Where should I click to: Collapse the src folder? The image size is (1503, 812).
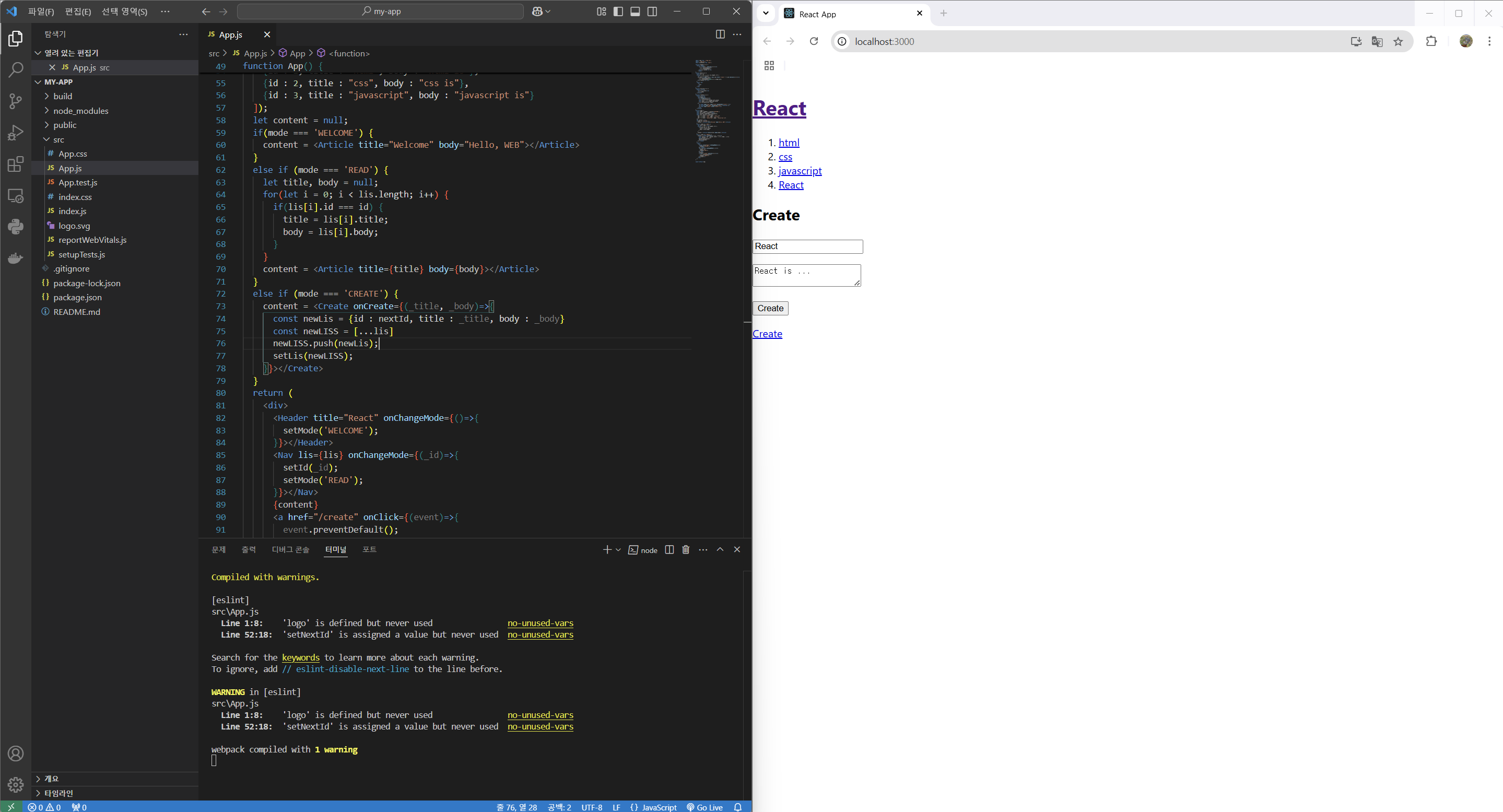click(x=58, y=139)
